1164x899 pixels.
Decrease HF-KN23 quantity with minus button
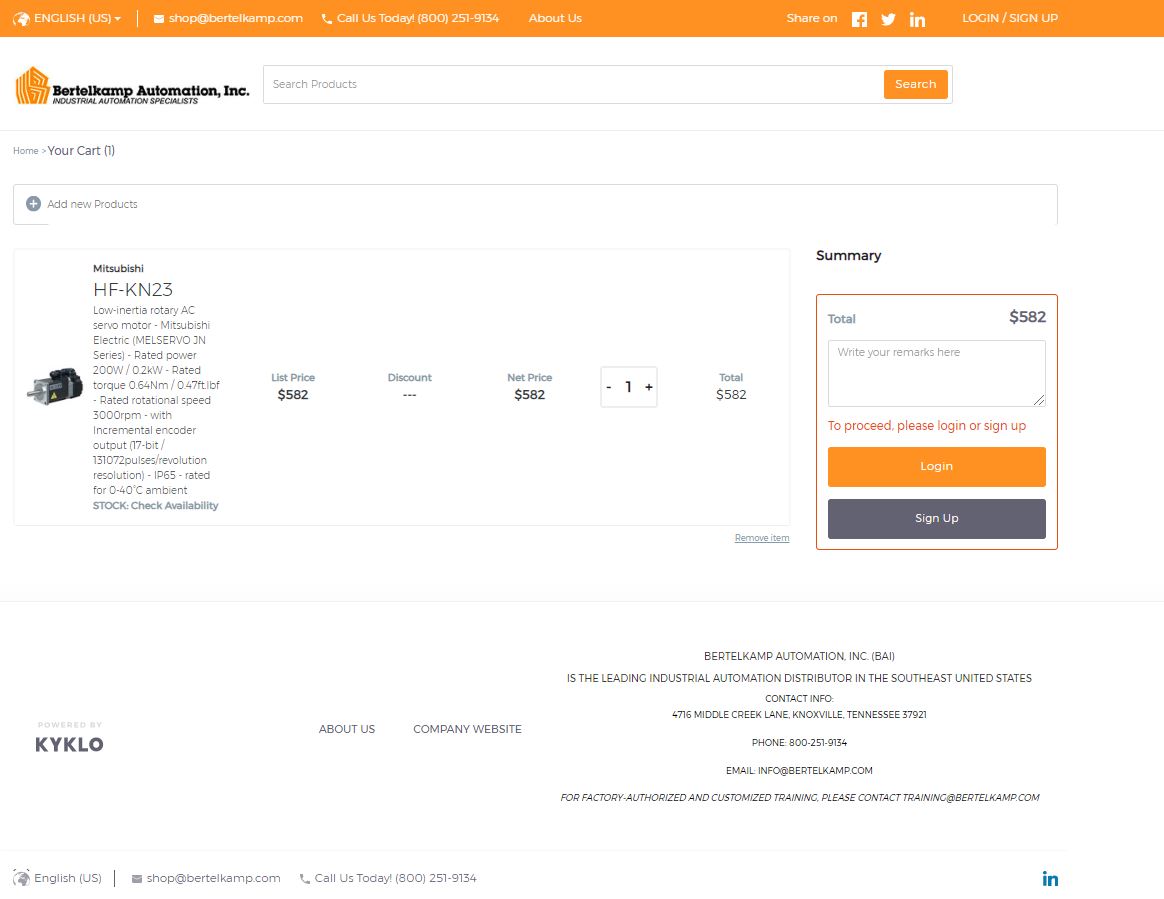[x=609, y=387]
